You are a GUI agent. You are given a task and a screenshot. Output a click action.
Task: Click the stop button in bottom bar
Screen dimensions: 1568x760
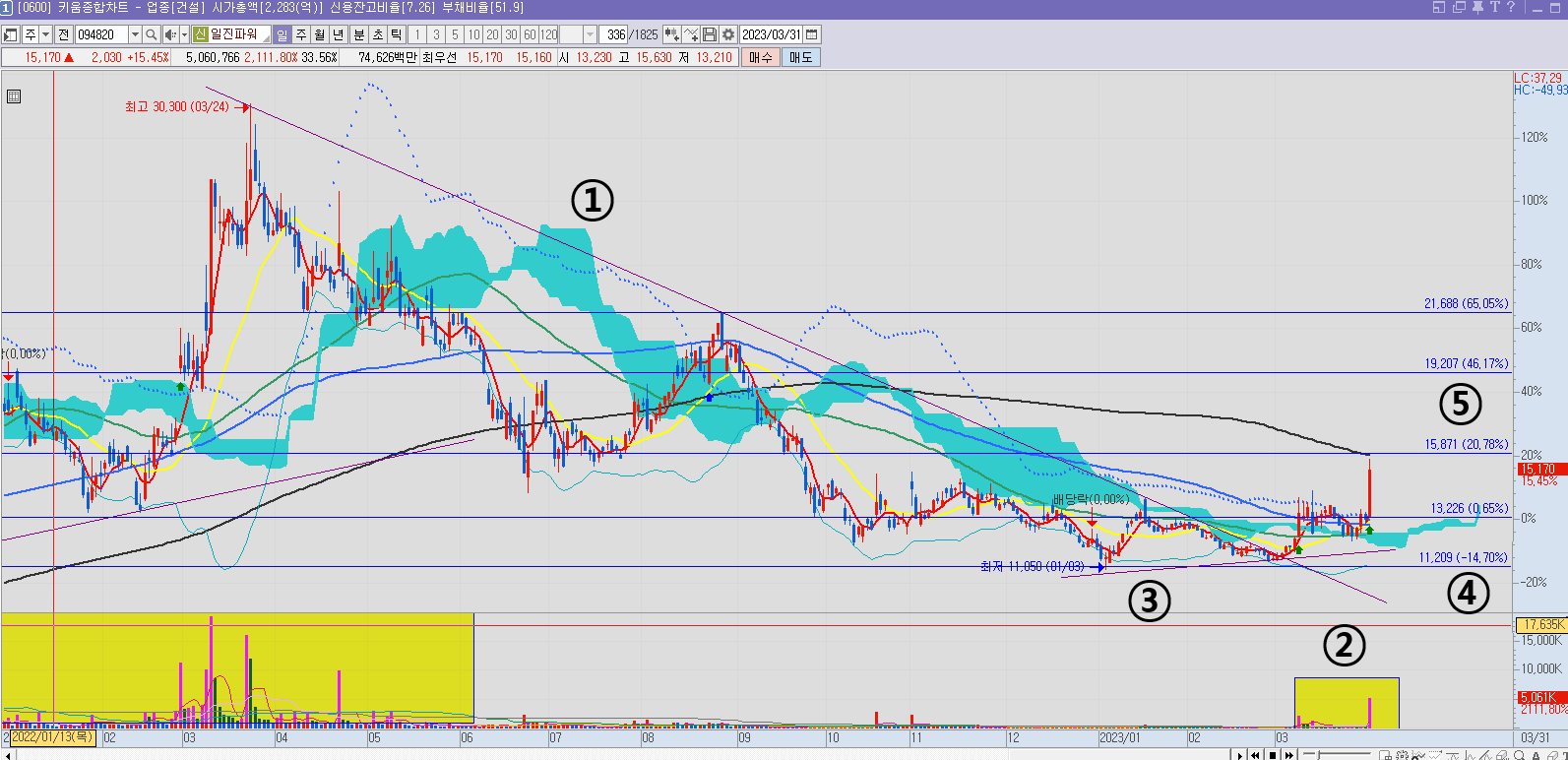[x=1273, y=755]
